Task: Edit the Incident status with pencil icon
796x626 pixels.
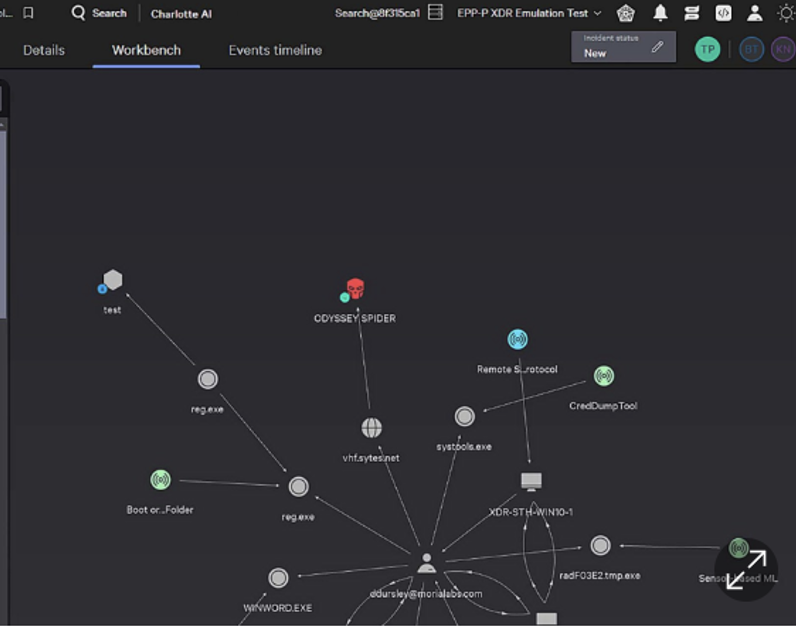Action: (657, 47)
